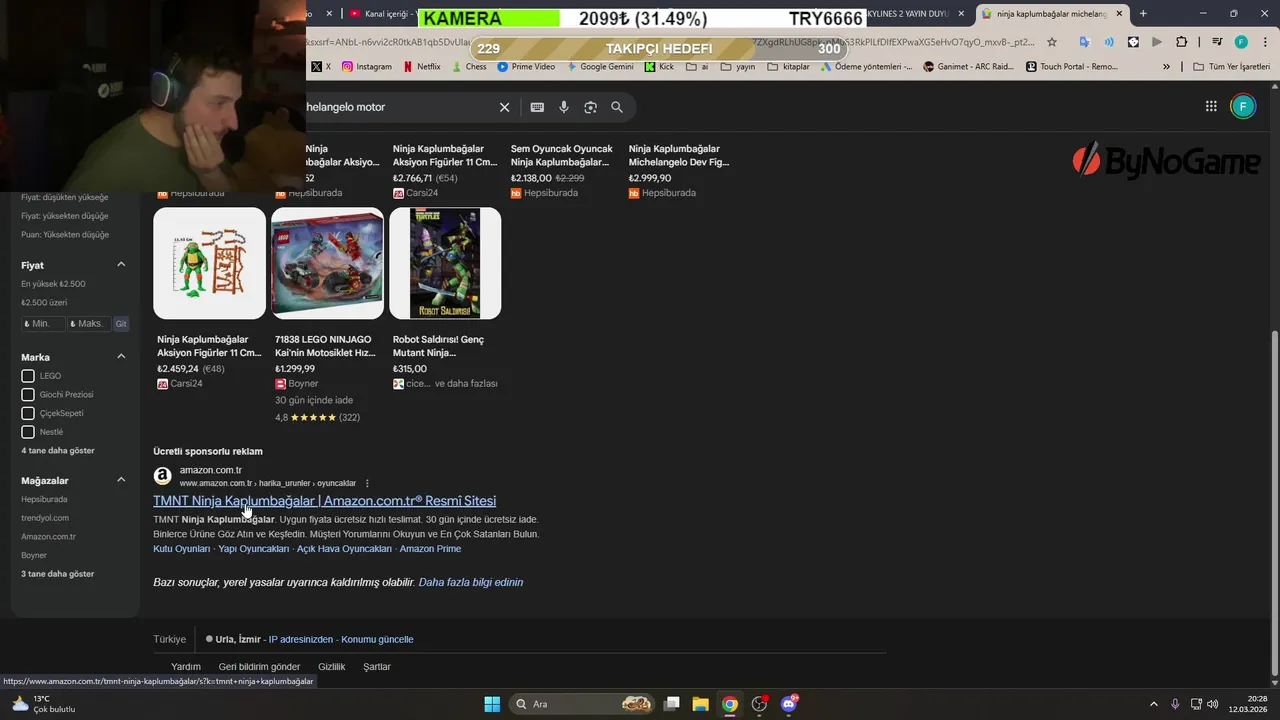
Task: Open the Robot Saldırısı product thumbnail
Action: 445,263
